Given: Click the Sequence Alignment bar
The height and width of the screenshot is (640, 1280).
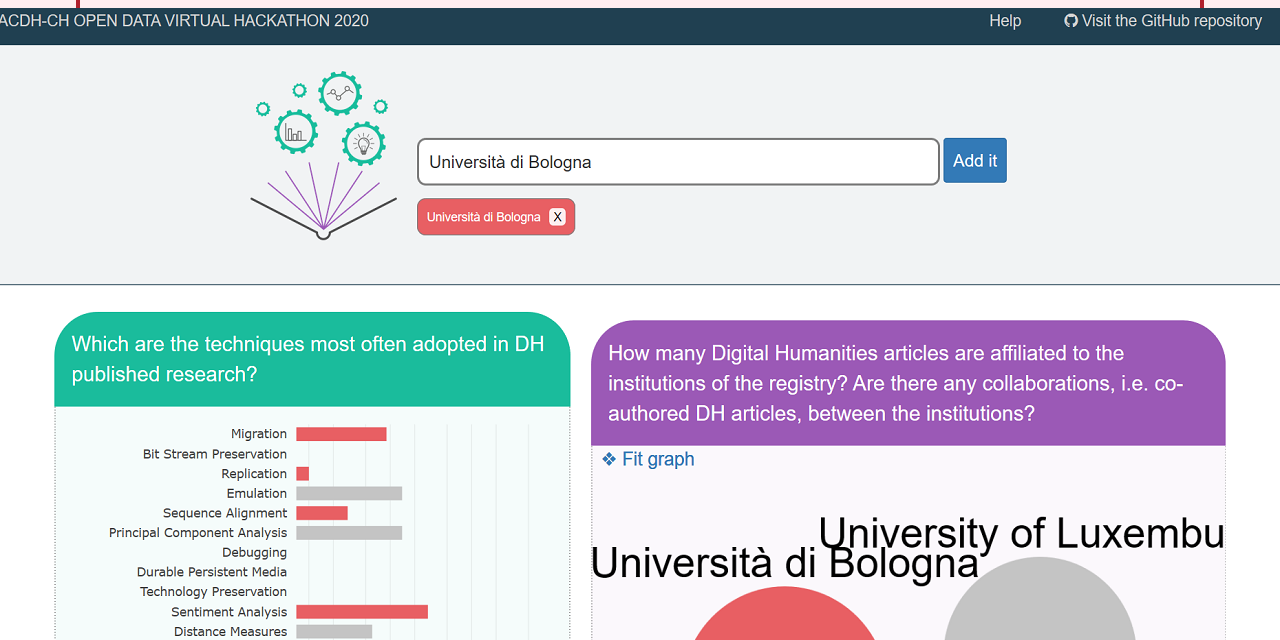Looking at the screenshot, I should [x=322, y=513].
